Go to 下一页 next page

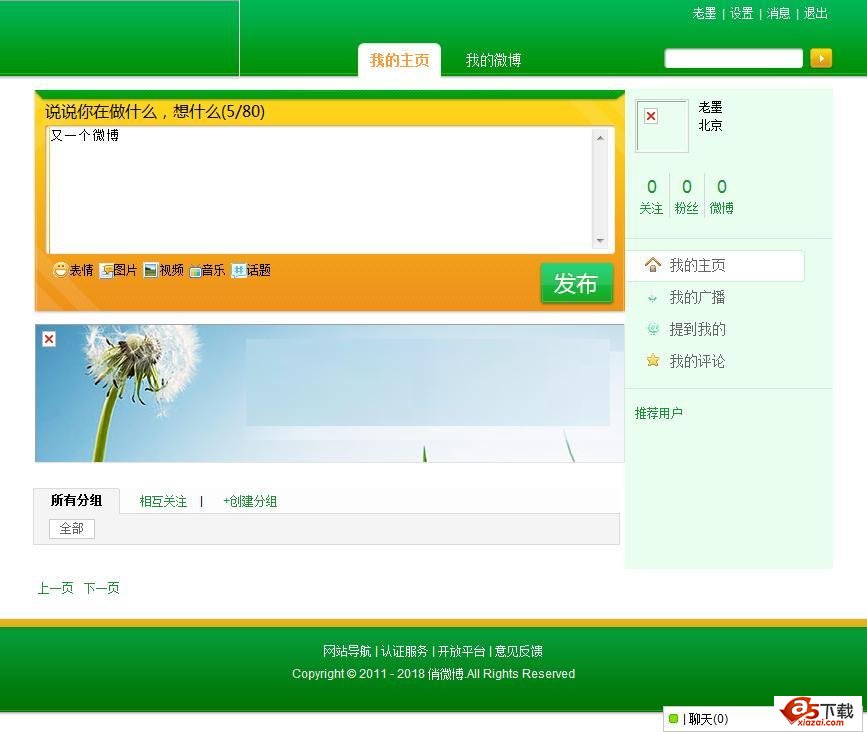(101, 588)
